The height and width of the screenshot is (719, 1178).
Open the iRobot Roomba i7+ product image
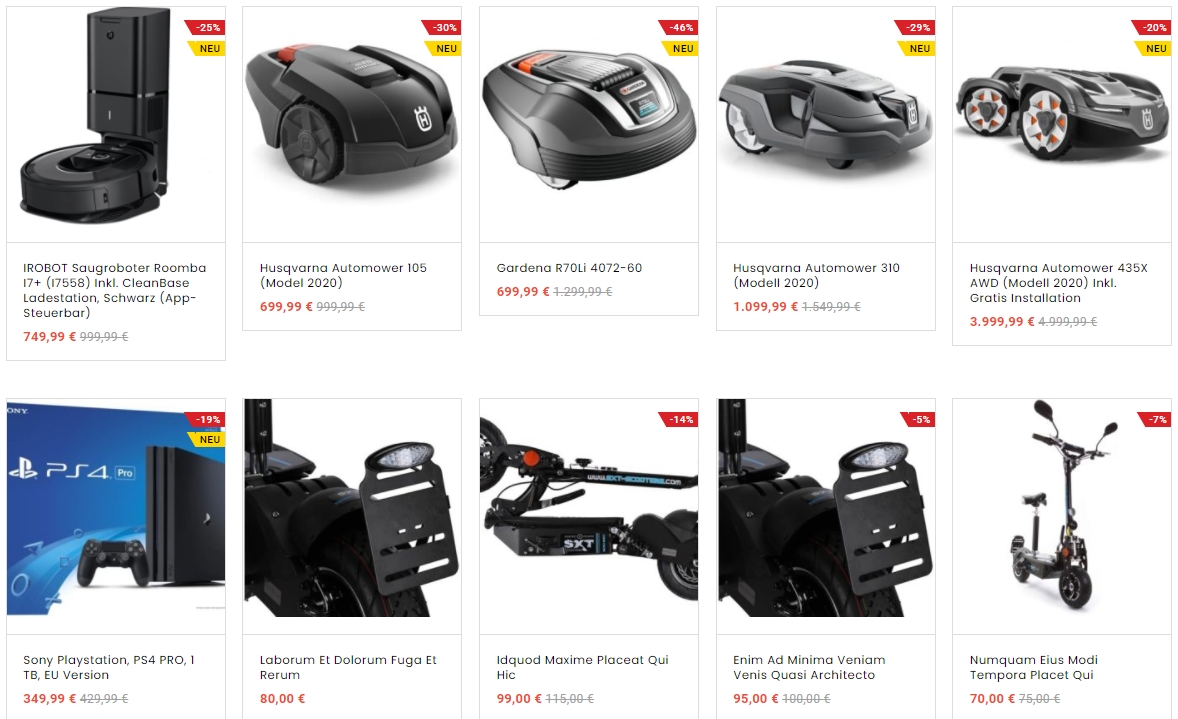pos(116,125)
